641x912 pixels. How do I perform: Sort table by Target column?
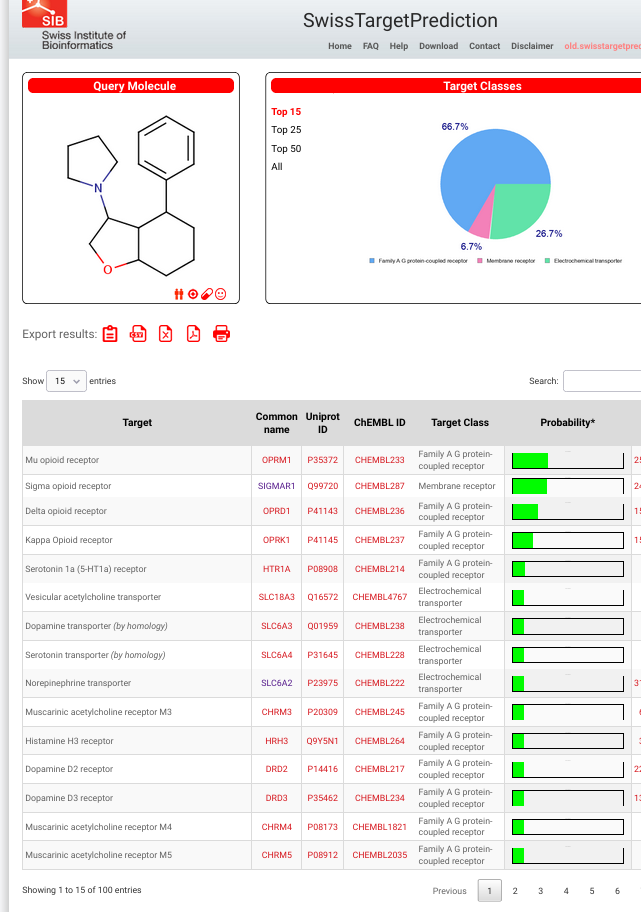click(137, 423)
